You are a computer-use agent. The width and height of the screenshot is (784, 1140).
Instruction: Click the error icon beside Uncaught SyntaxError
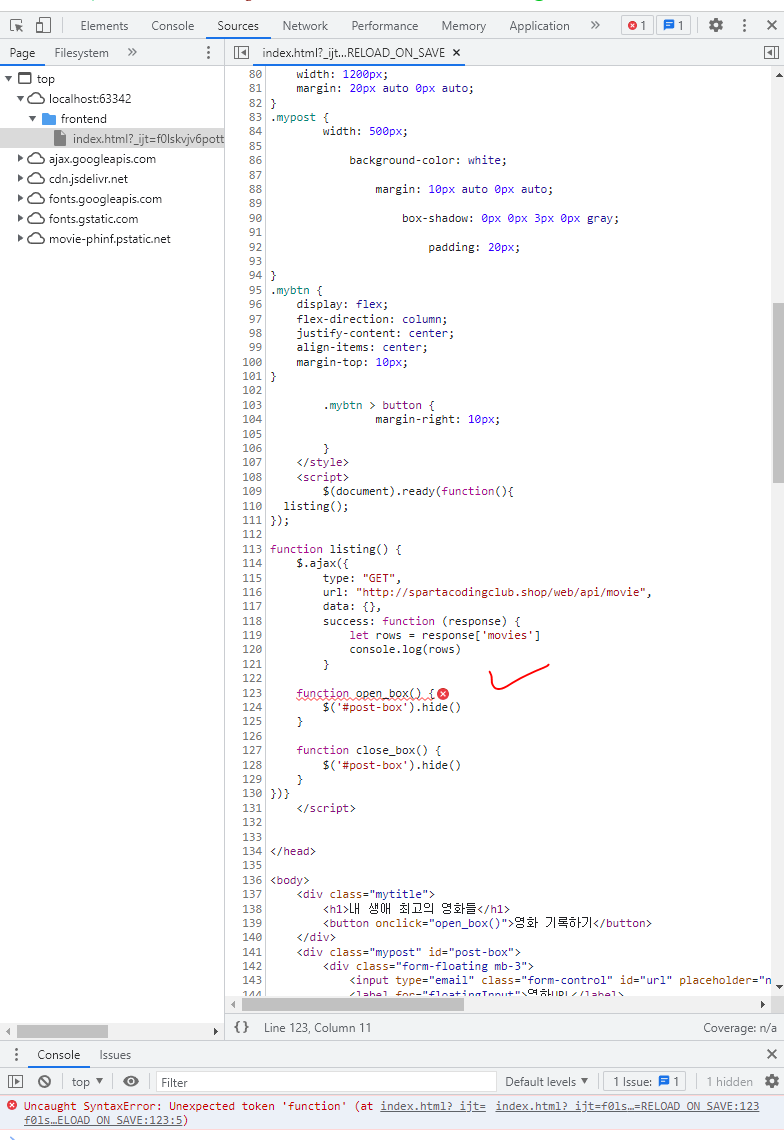(x=12, y=1106)
